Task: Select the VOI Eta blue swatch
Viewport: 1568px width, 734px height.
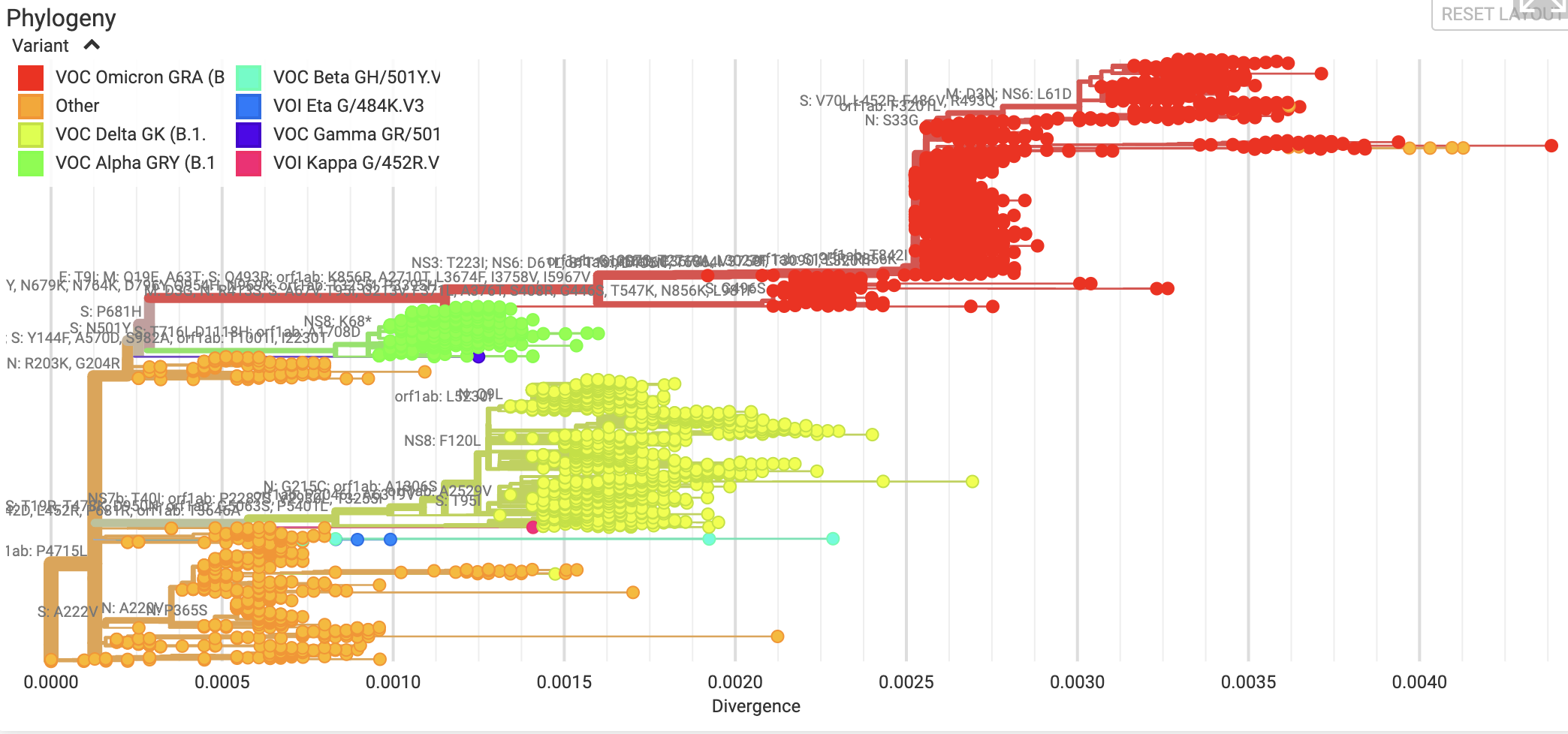Action: tap(249, 106)
